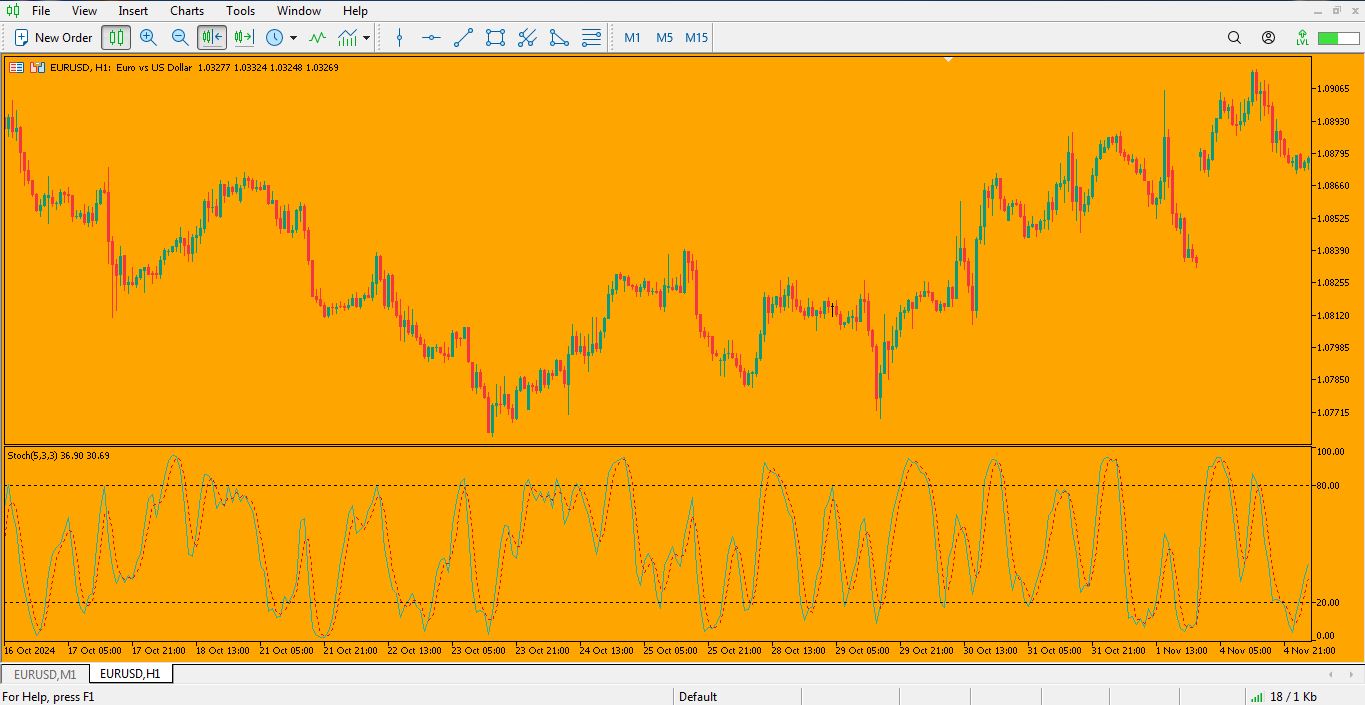The image size is (1365, 705).
Task: Open the symbol search magnifier
Action: [x=1233, y=37]
